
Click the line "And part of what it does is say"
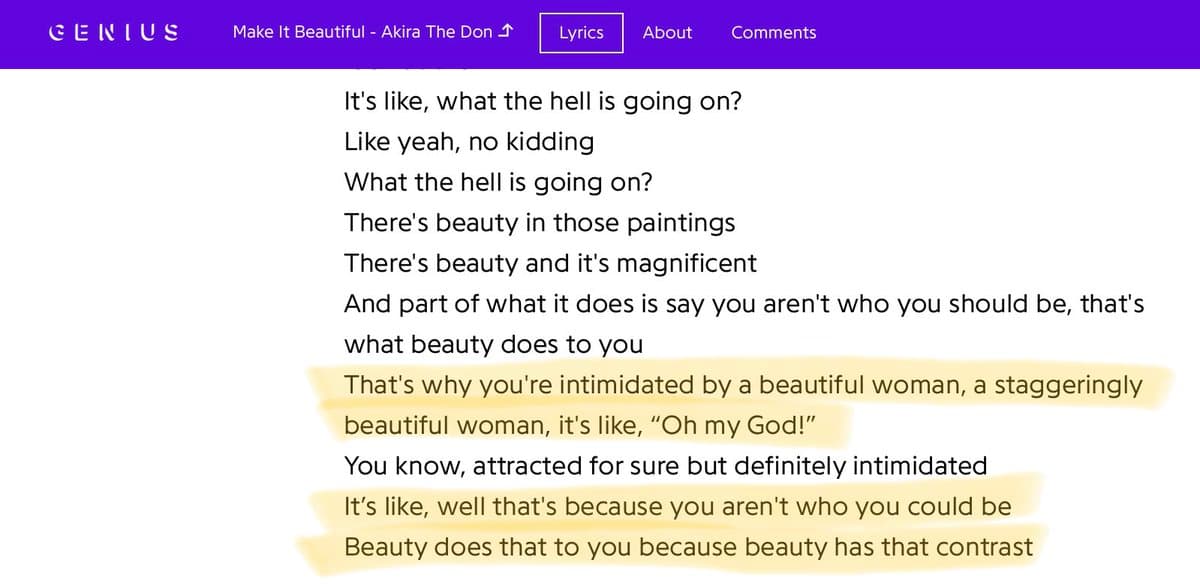click(743, 304)
